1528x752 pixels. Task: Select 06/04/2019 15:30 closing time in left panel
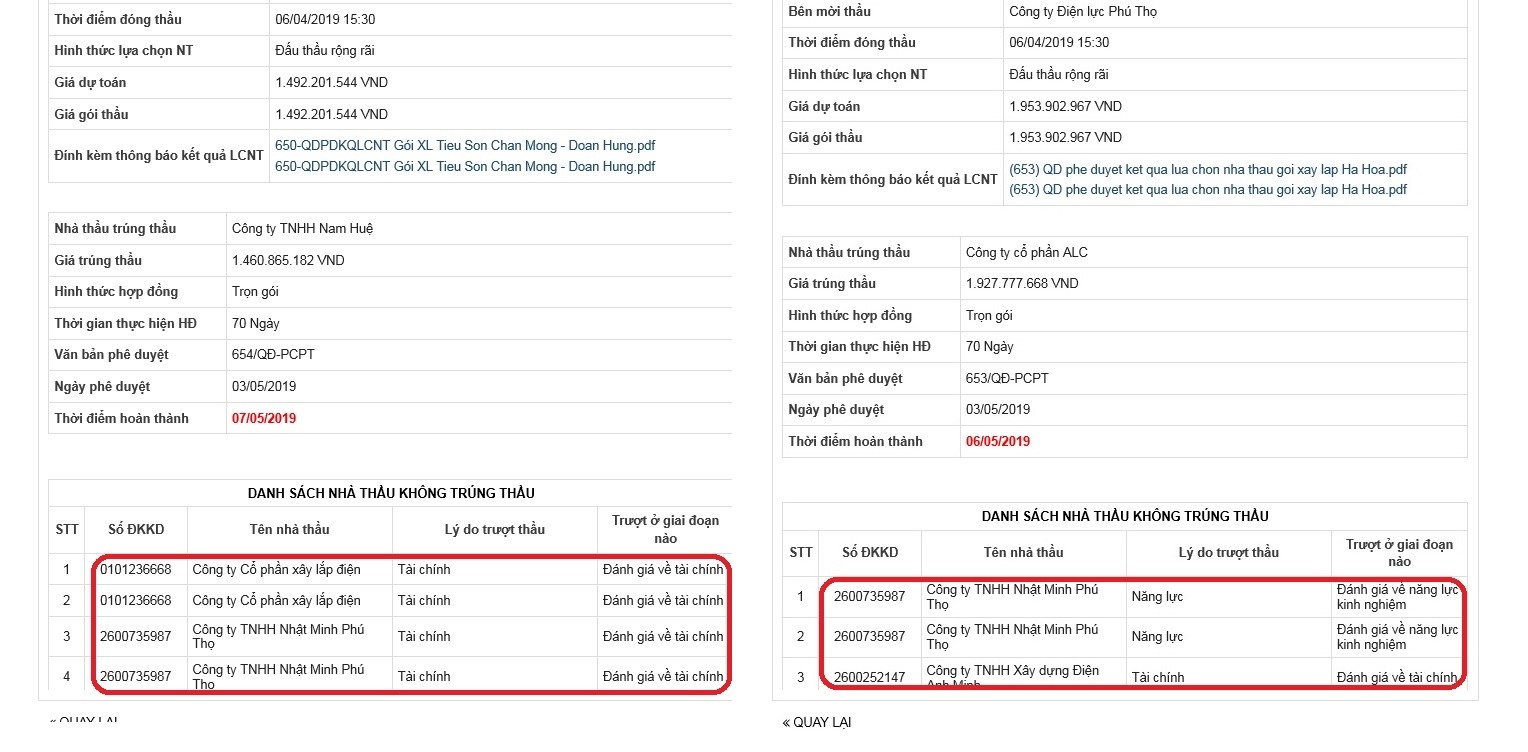click(x=325, y=20)
